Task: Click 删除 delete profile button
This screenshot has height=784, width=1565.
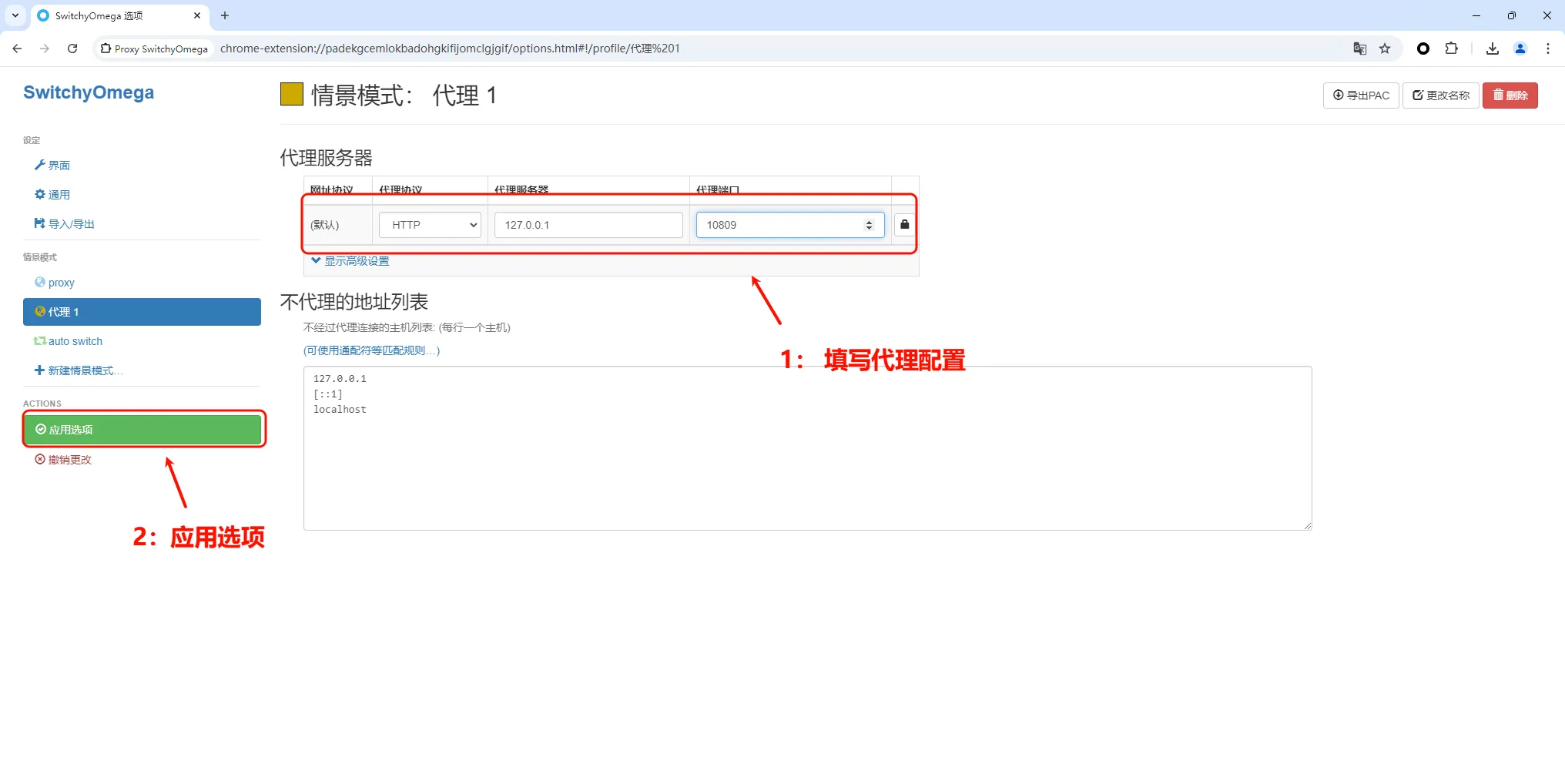Action: pyautogui.click(x=1510, y=95)
